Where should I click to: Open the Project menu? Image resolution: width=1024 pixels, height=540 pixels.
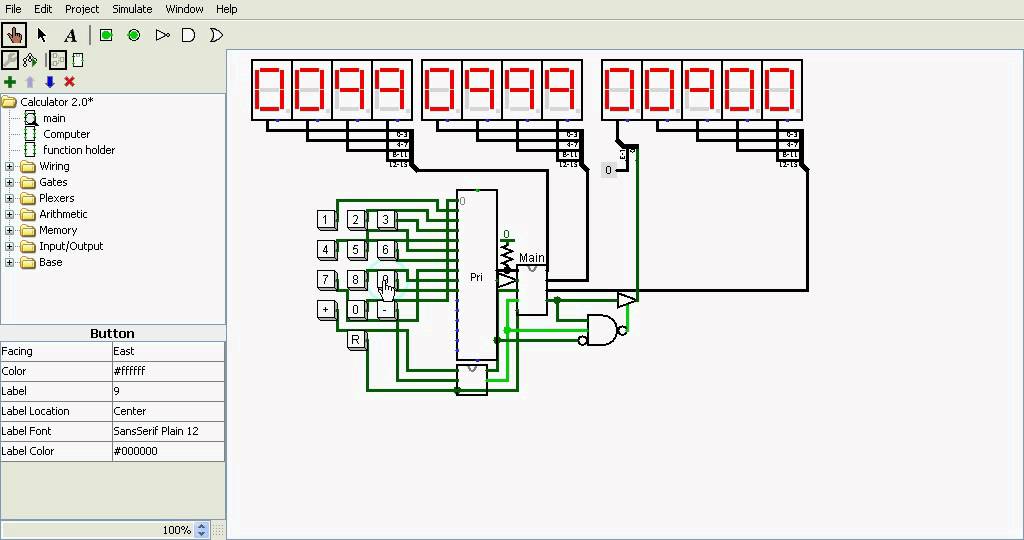tap(82, 9)
